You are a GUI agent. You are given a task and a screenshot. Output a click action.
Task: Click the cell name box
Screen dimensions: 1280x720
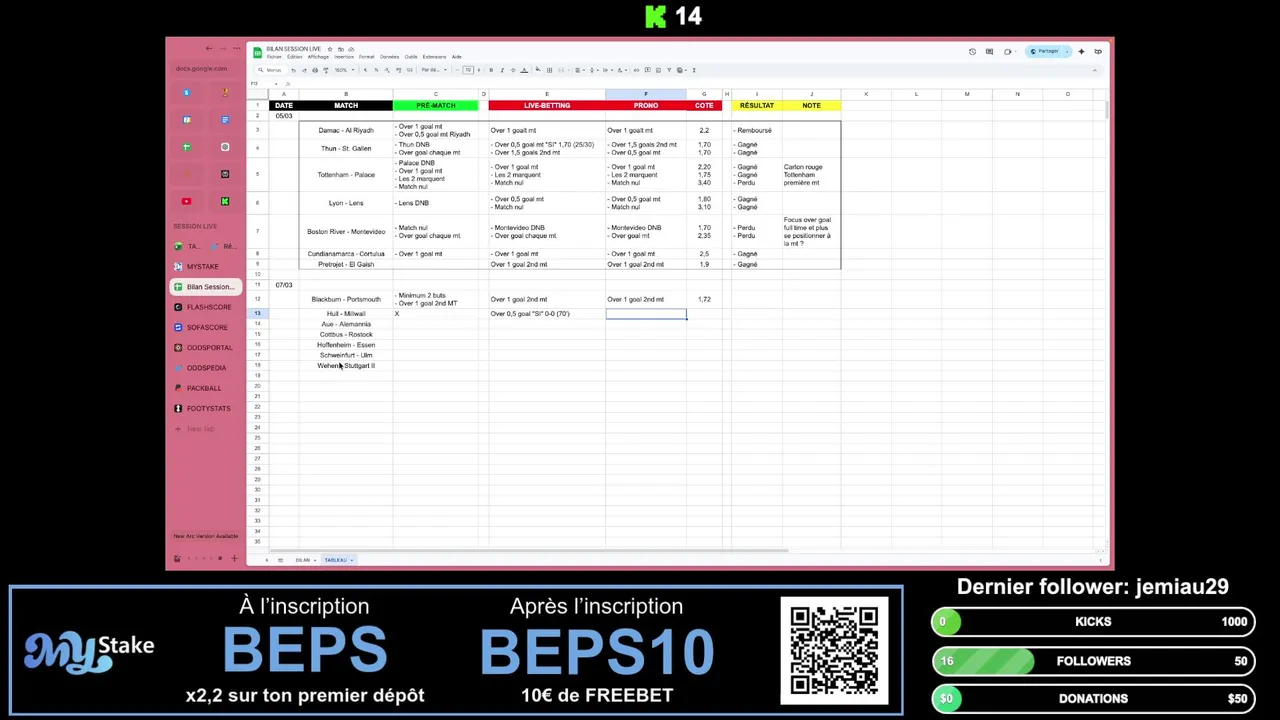click(262, 83)
